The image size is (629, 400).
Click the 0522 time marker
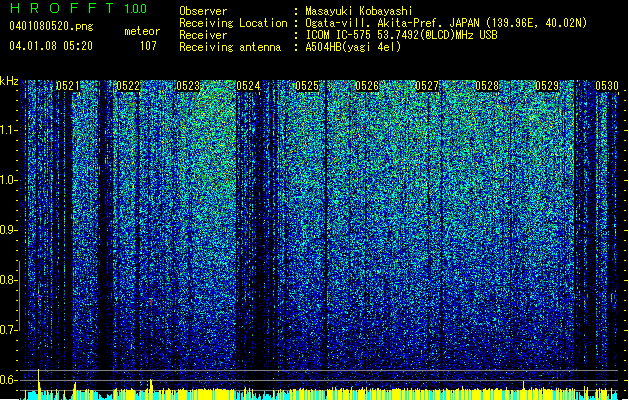click(x=128, y=86)
